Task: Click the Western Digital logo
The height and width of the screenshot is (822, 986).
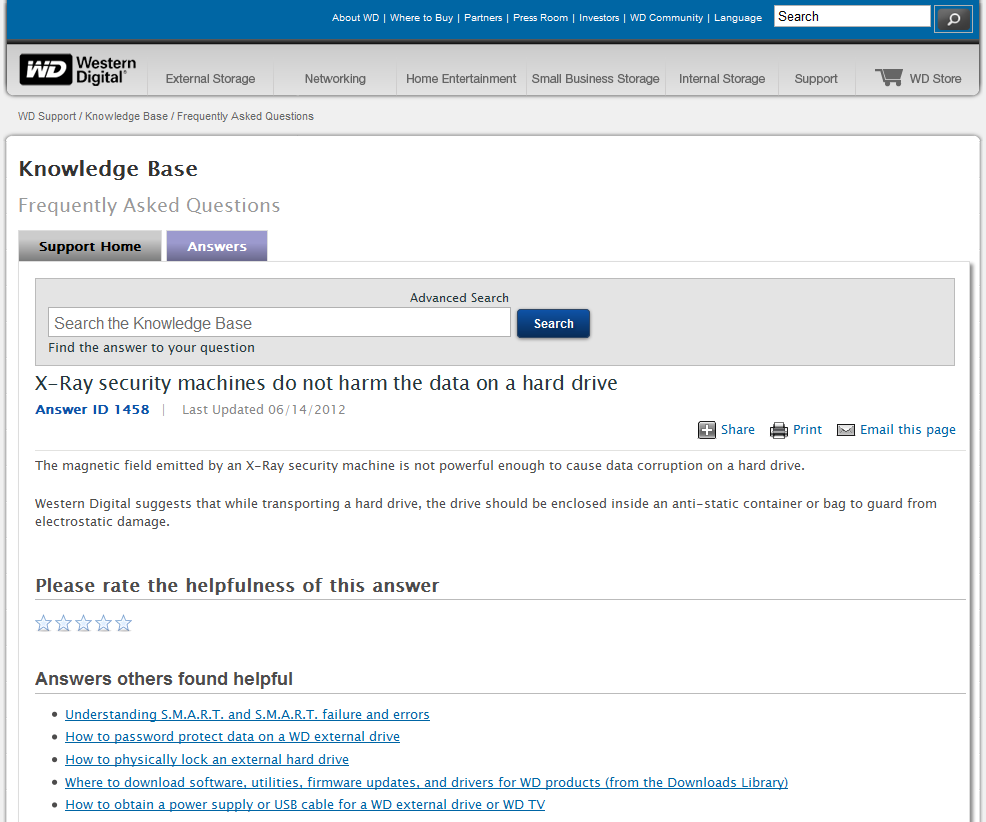Action: point(77,69)
